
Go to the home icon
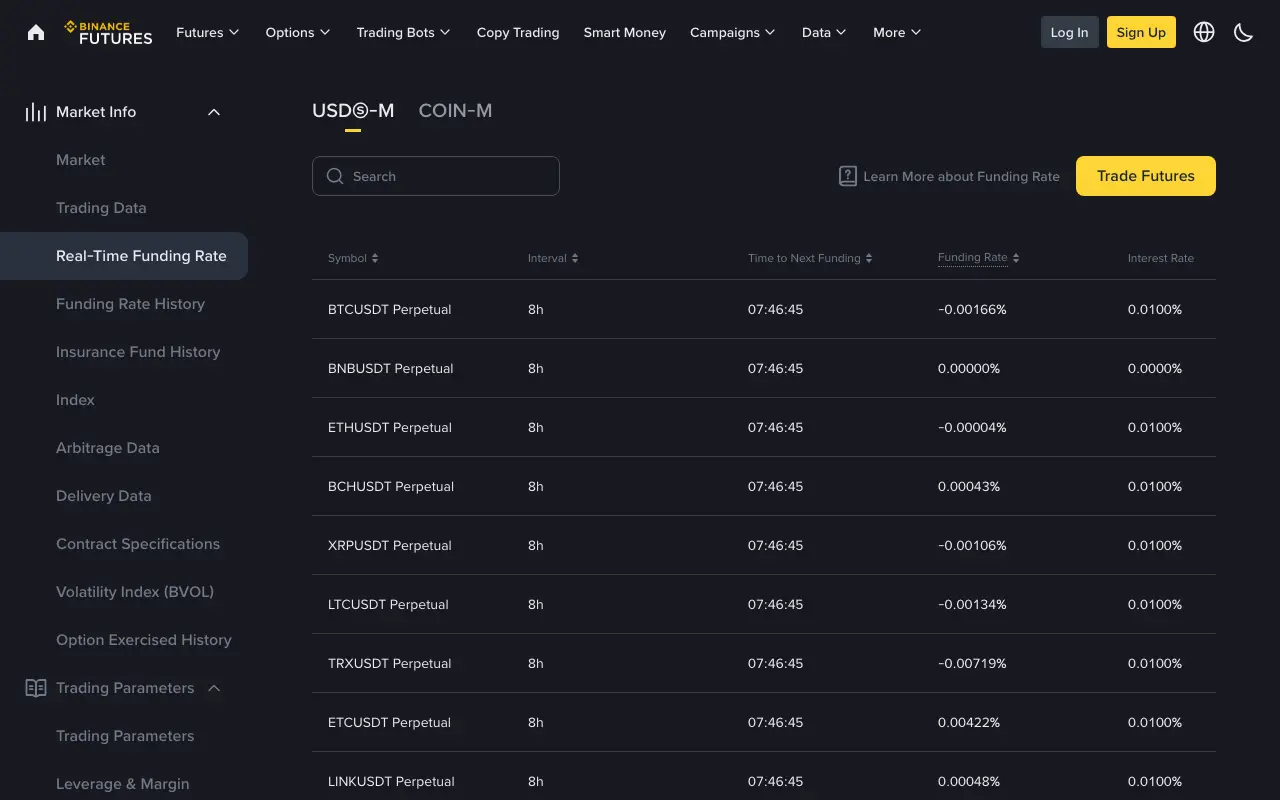tap(36, 32)
